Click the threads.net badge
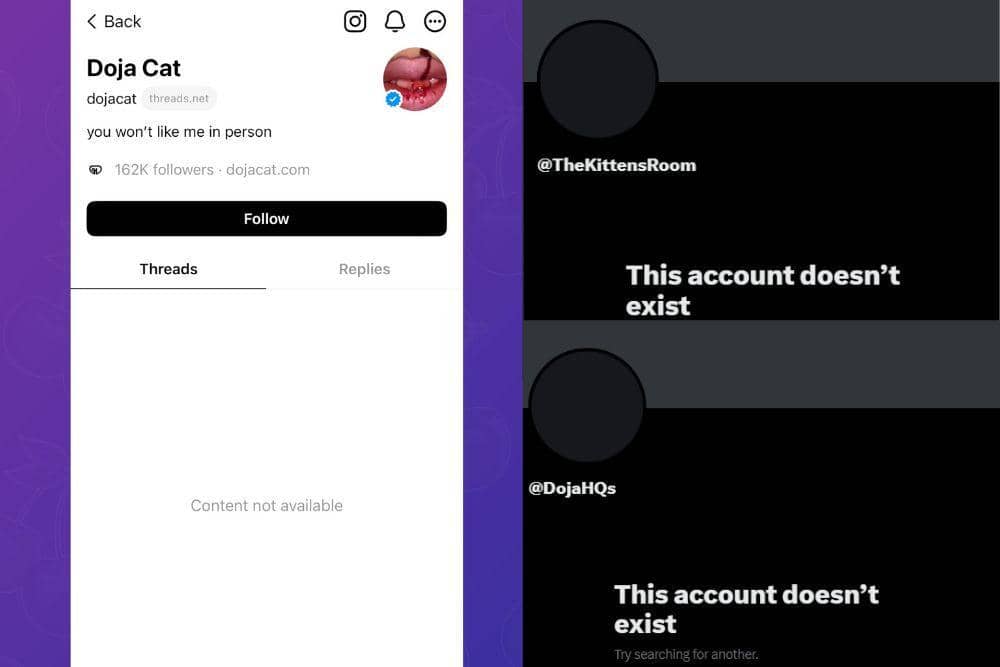Screen dimensions: 1000x667 (x=179, y=99)
